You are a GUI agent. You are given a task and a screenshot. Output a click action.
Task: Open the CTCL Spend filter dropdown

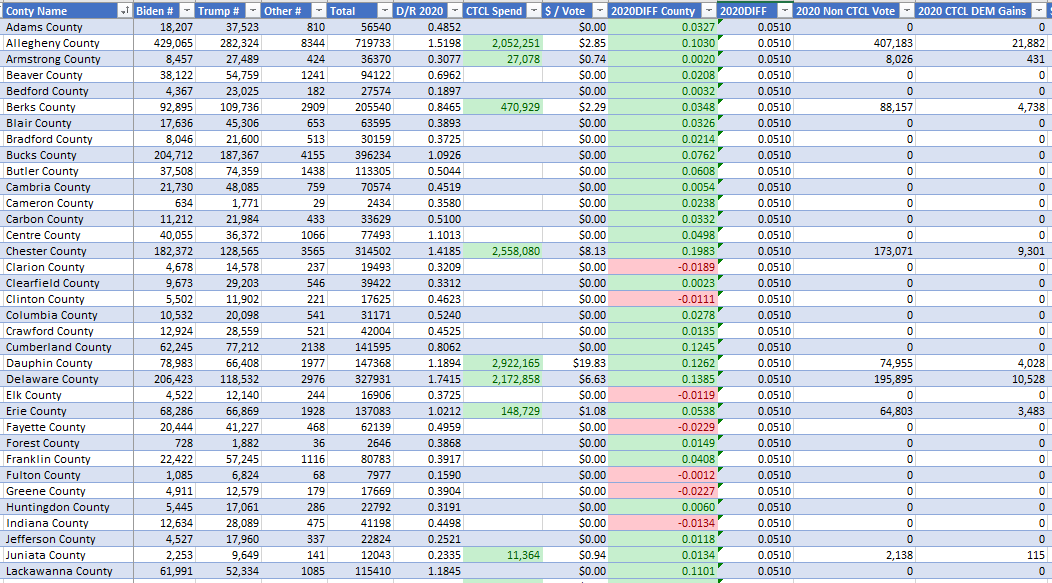(x=534, y=11)
